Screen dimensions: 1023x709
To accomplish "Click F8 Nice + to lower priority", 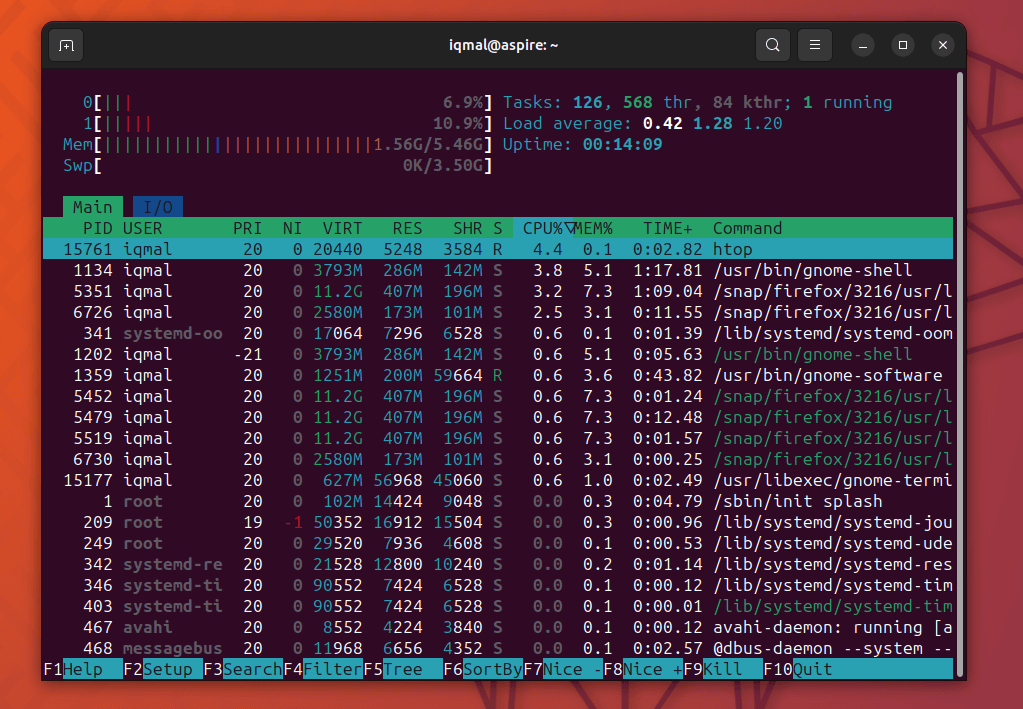I will (643, 669).
